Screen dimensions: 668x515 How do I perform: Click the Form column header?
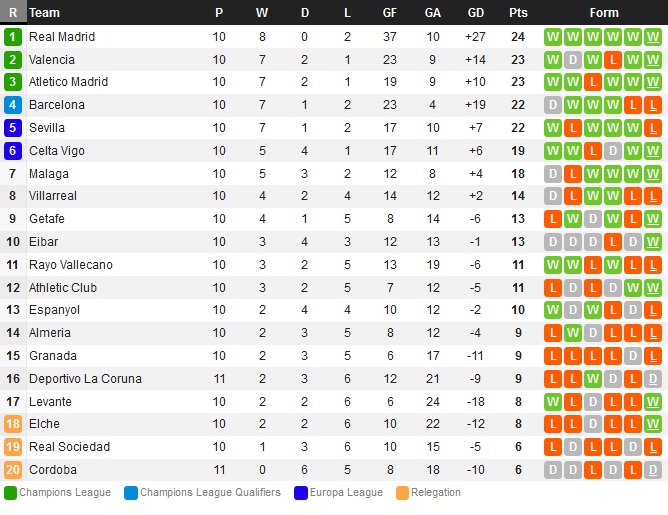pyautogui.click(x=604, y=13)
